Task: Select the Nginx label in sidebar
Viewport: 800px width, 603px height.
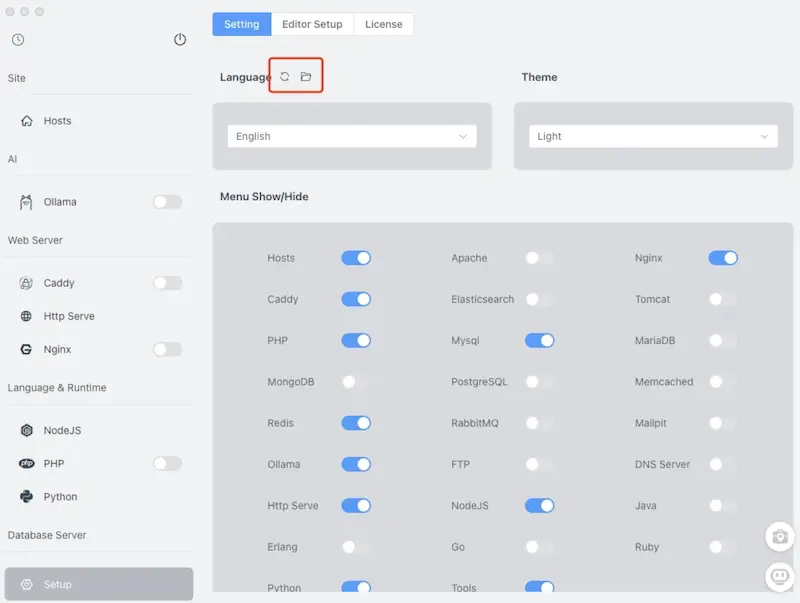Action: pyautogui.click(x=57, y=349)
